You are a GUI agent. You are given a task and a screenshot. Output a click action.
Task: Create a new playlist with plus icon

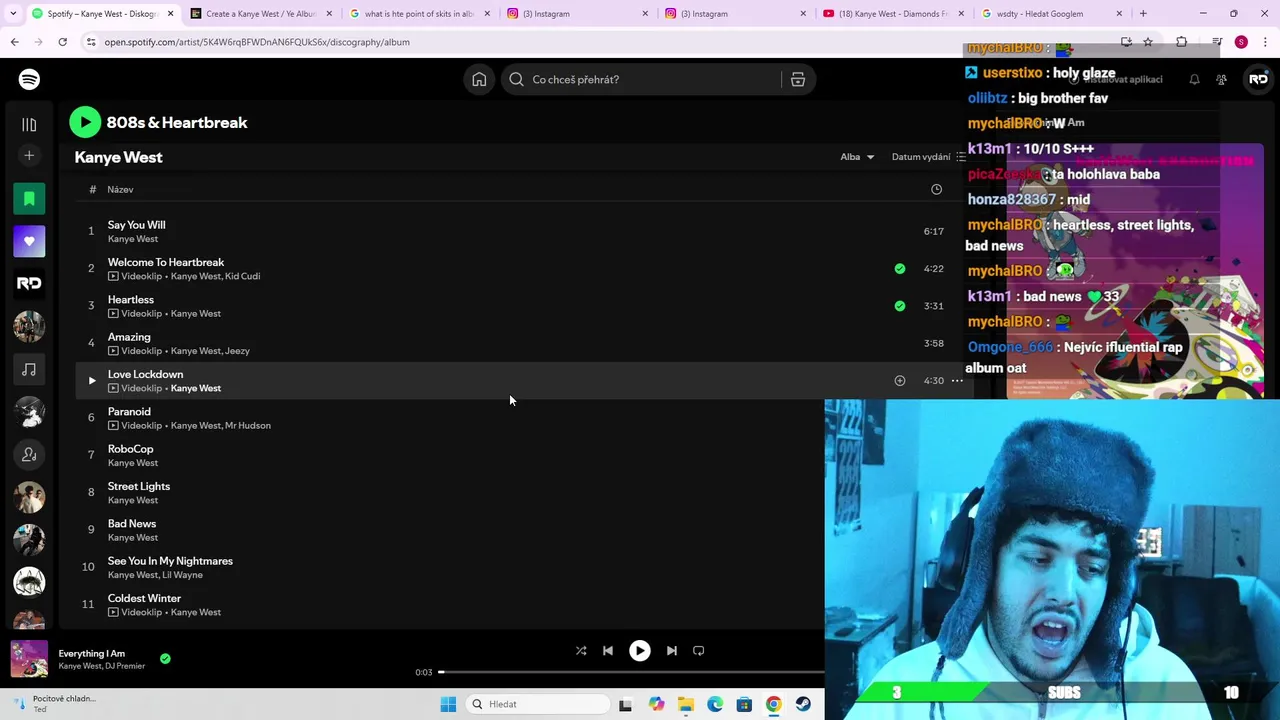pos(29,156)
